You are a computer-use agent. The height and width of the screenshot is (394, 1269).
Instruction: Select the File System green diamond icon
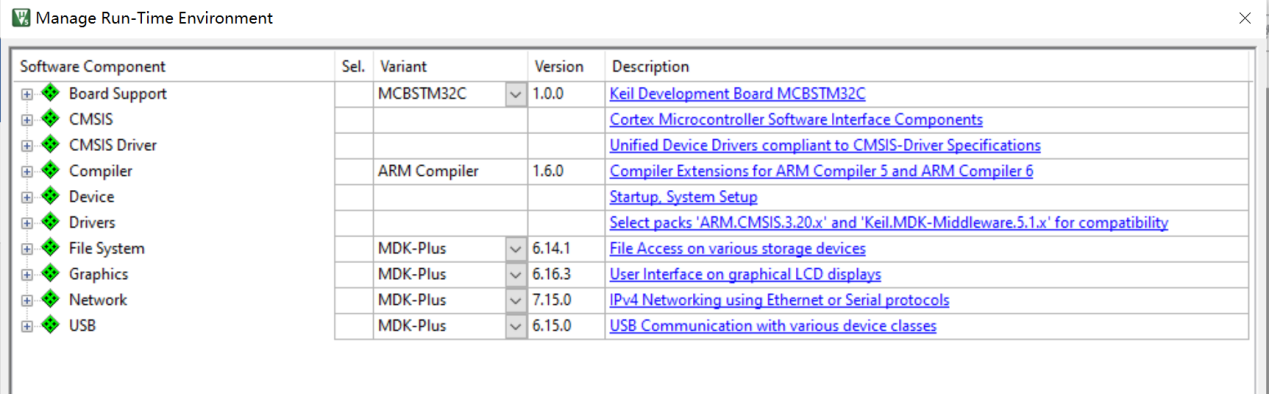(x=50, y=248)
